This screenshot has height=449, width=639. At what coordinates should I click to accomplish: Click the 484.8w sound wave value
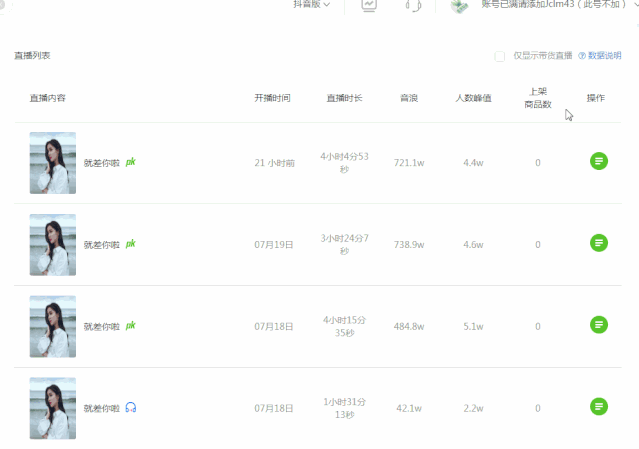[409, 327]
